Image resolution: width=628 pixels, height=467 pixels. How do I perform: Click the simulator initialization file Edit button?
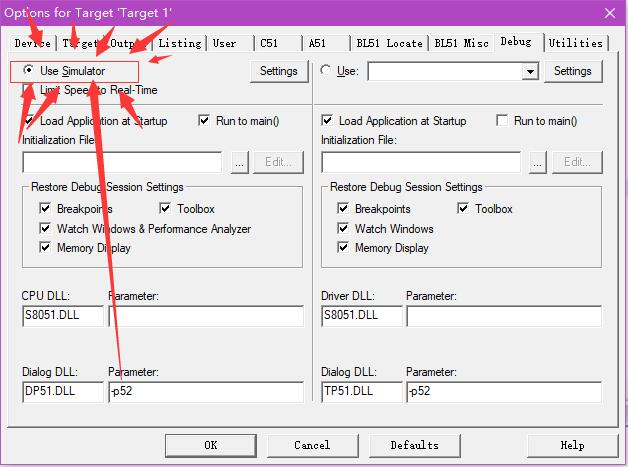(x=278, y=162)
